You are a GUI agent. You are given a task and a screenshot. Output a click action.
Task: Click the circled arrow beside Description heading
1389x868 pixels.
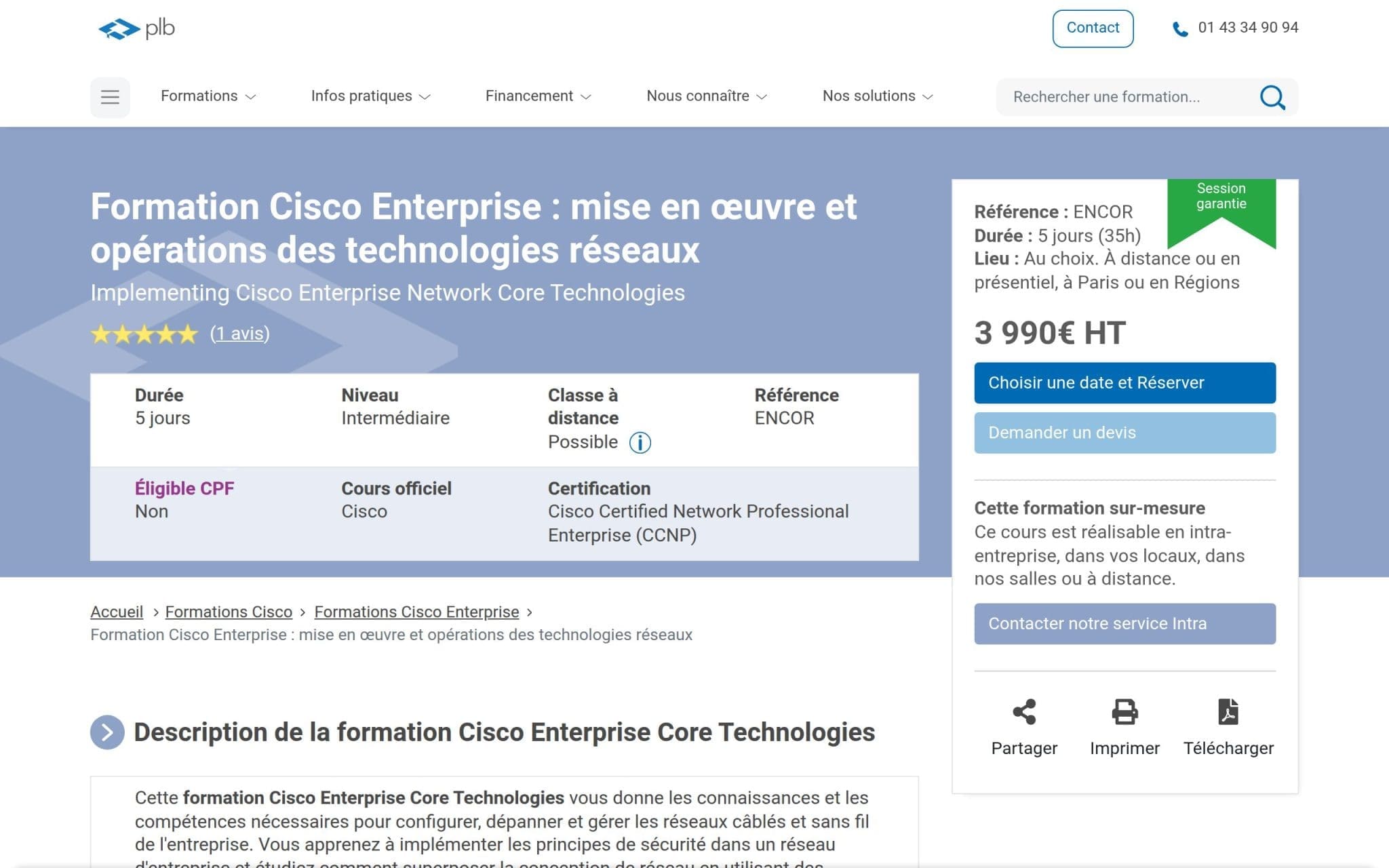(107, 732)
